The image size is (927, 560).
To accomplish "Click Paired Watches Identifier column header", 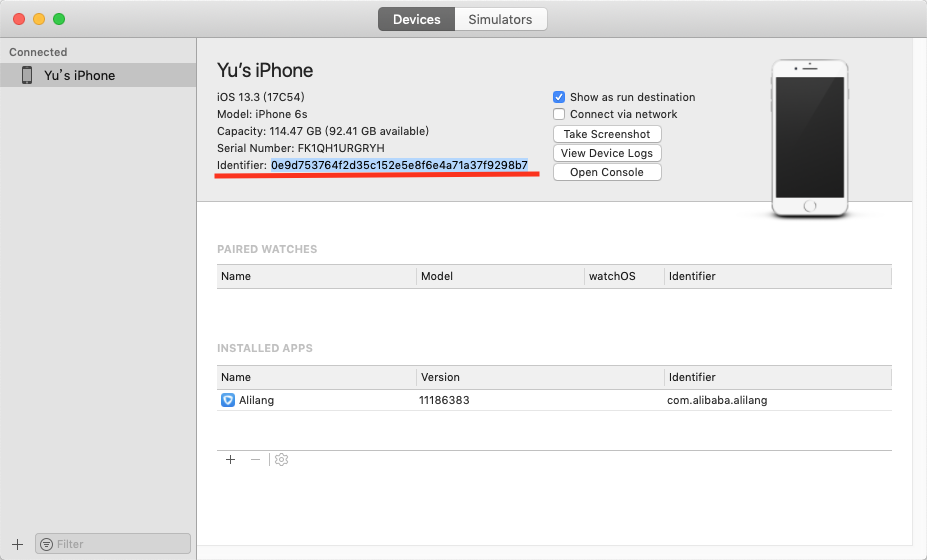I will 778,276.
